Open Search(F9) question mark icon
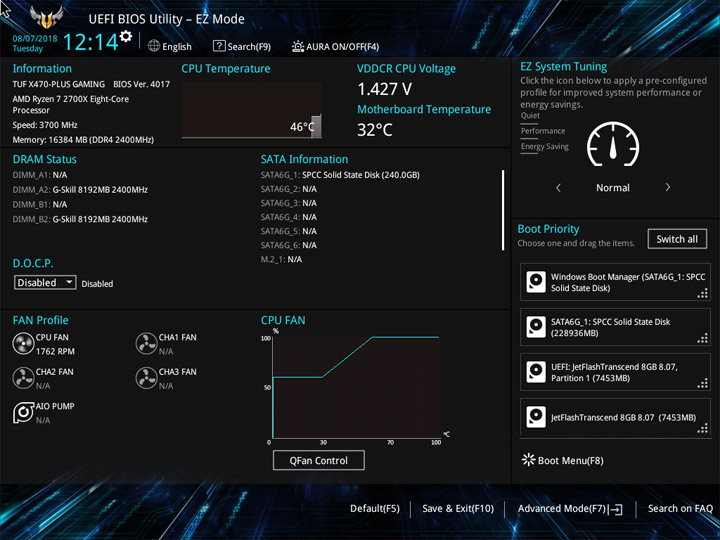The height and width of the screenshot is (540, 720). tap(219, 46)
